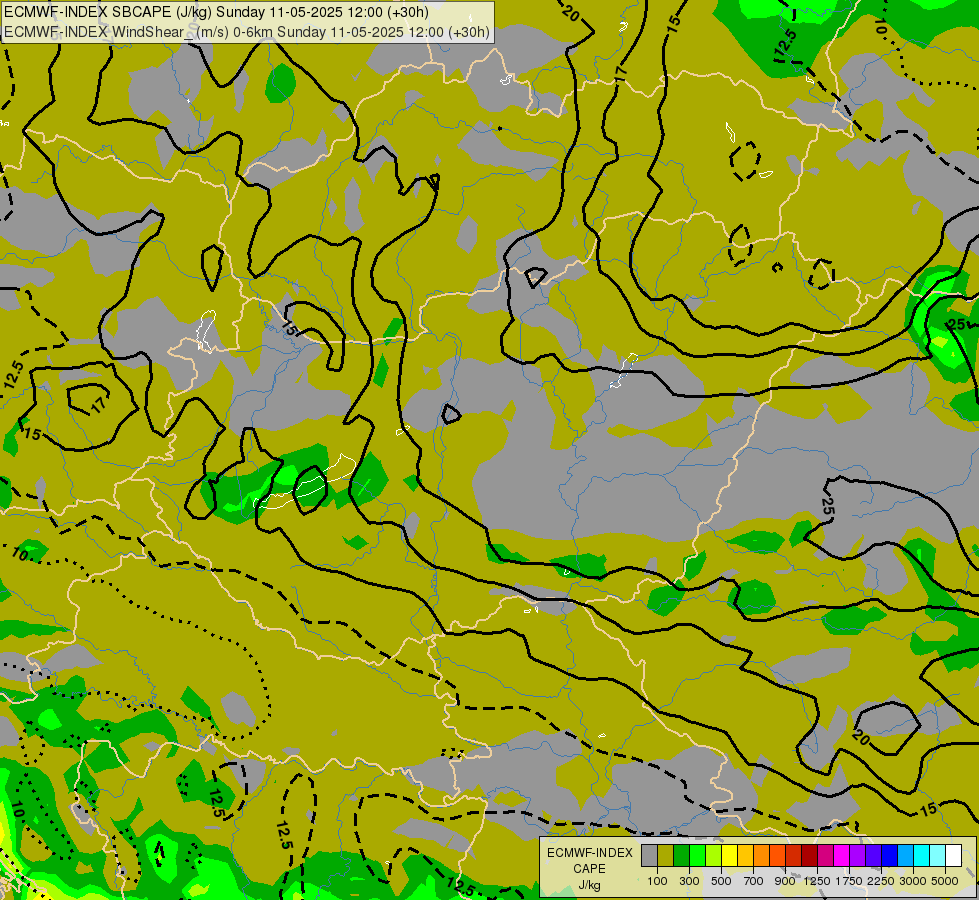Pick the lime yellow-green legend swatch
This screenshot has height=900, width=979.
714,855
